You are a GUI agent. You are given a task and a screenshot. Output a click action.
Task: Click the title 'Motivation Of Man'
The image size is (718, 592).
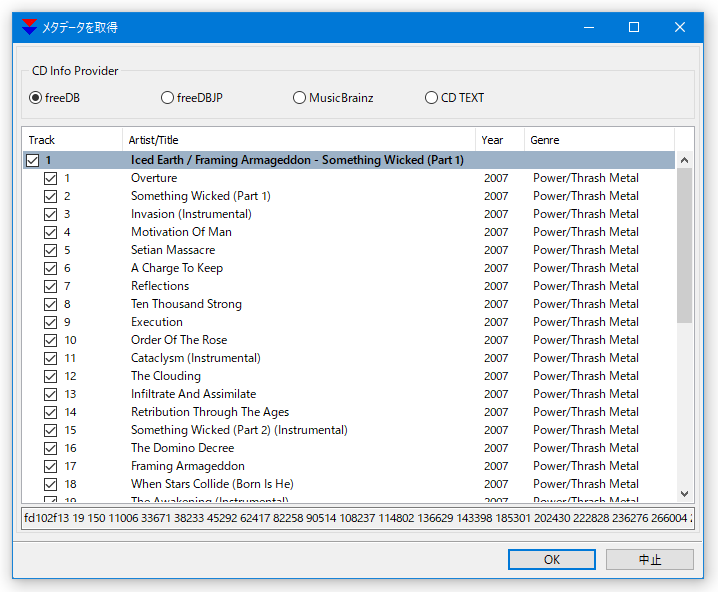click(x=181, y=232)
